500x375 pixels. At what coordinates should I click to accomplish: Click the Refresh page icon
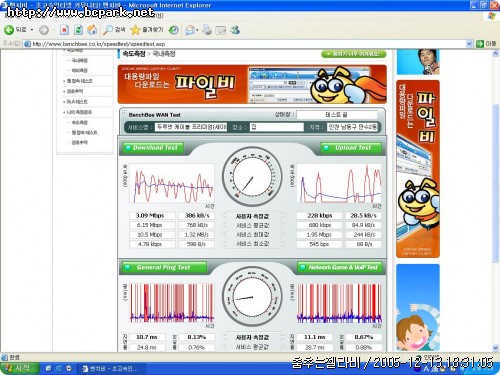(x=78, y=30)
